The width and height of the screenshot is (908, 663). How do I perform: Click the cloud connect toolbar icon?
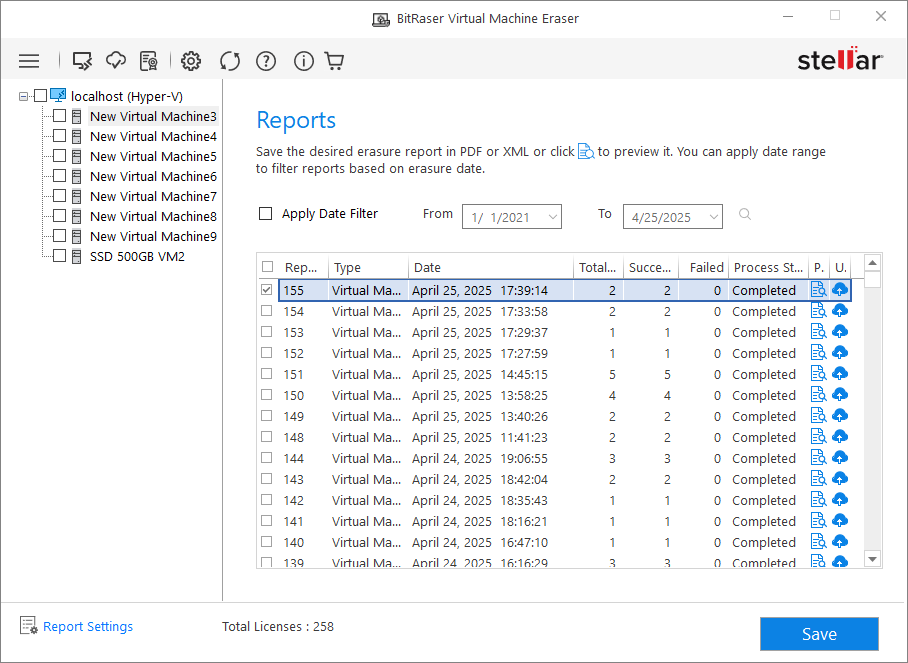tap(116, 60)
